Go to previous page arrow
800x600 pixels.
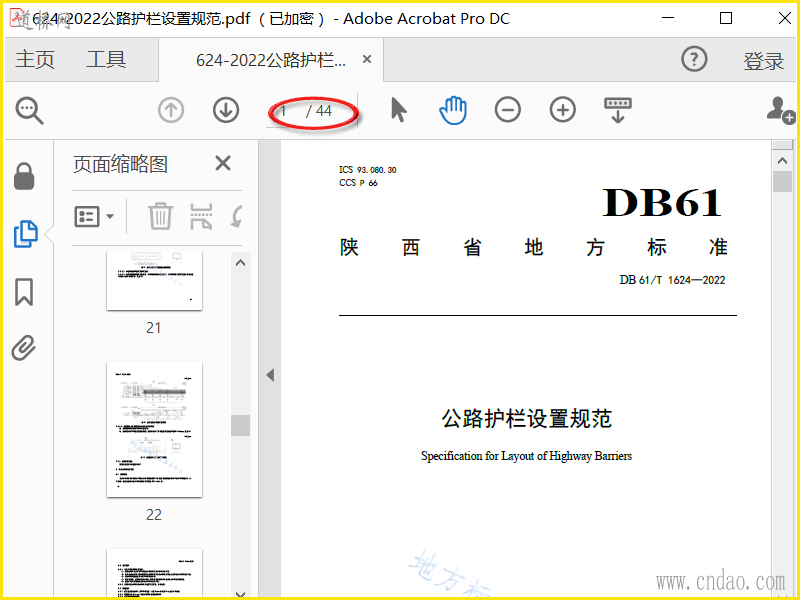pyautogui.click(x=171, y=110)
